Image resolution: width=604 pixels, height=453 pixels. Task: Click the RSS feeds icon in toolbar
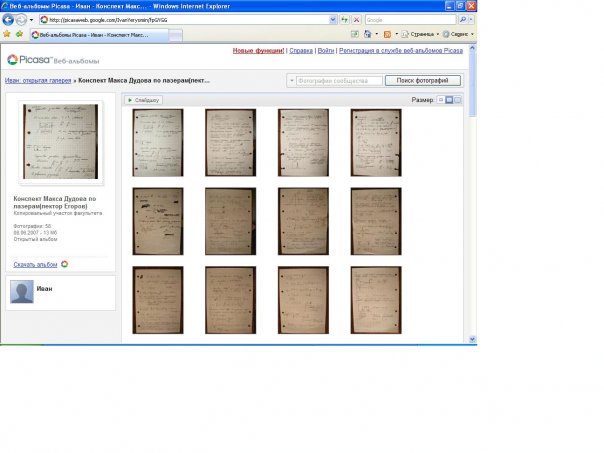pos(388,34)
